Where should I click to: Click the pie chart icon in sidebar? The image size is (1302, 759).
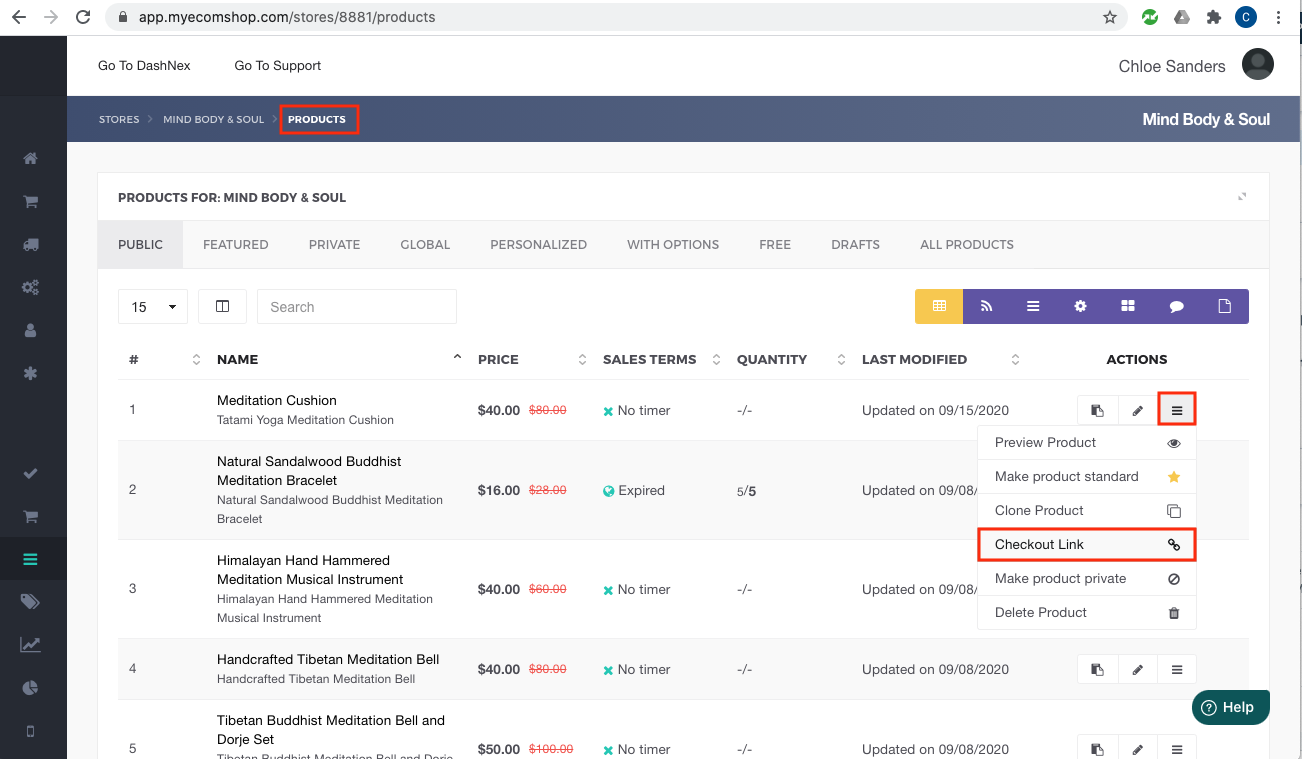coord(30,688)
